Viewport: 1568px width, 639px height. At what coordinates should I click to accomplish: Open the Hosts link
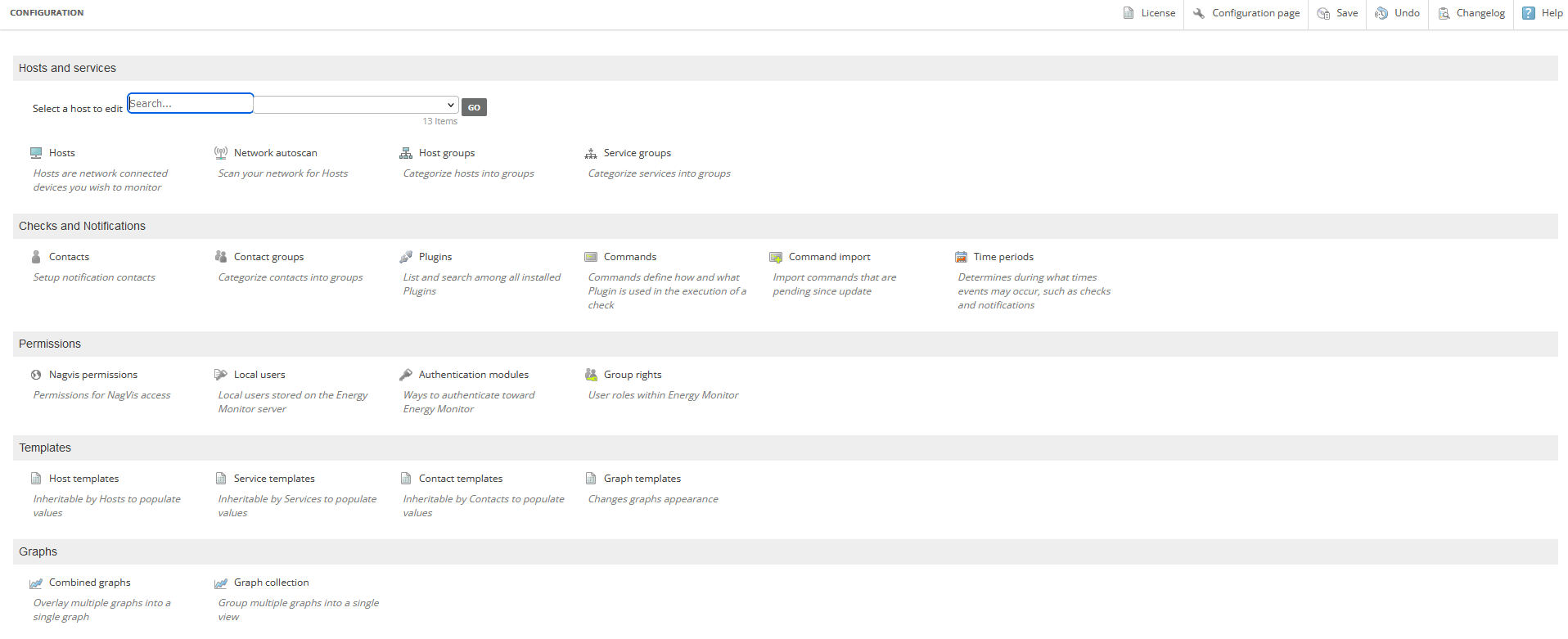(x=62, y=153)
